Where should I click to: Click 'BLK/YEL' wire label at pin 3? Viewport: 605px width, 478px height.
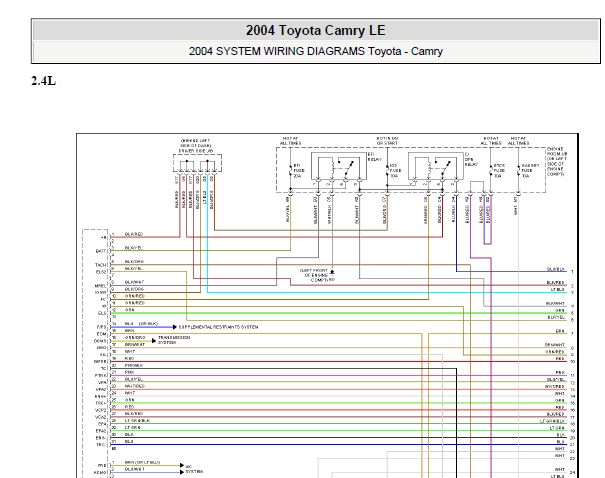(x=134, y=248)
